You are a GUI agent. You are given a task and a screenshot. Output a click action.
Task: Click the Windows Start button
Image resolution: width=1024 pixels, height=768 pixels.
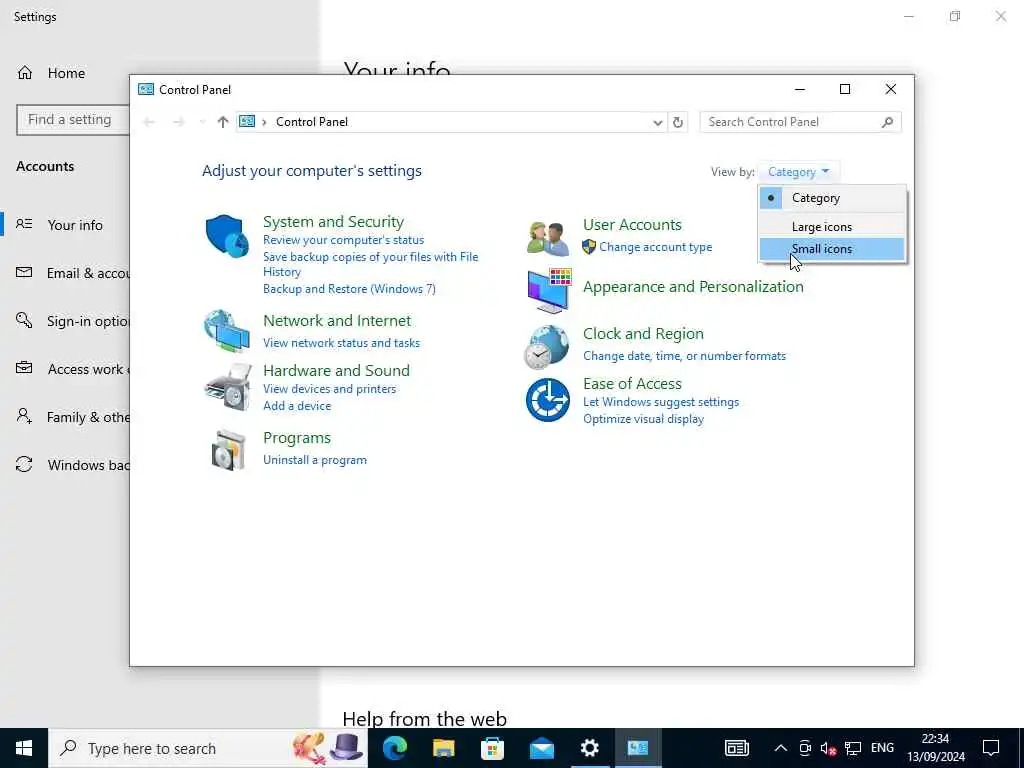tap(24, 748)
